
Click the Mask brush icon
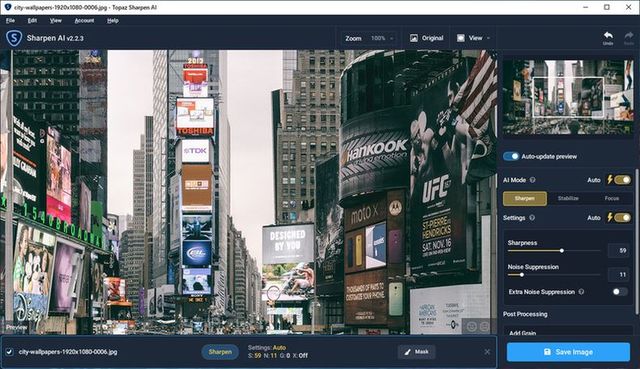407,352
